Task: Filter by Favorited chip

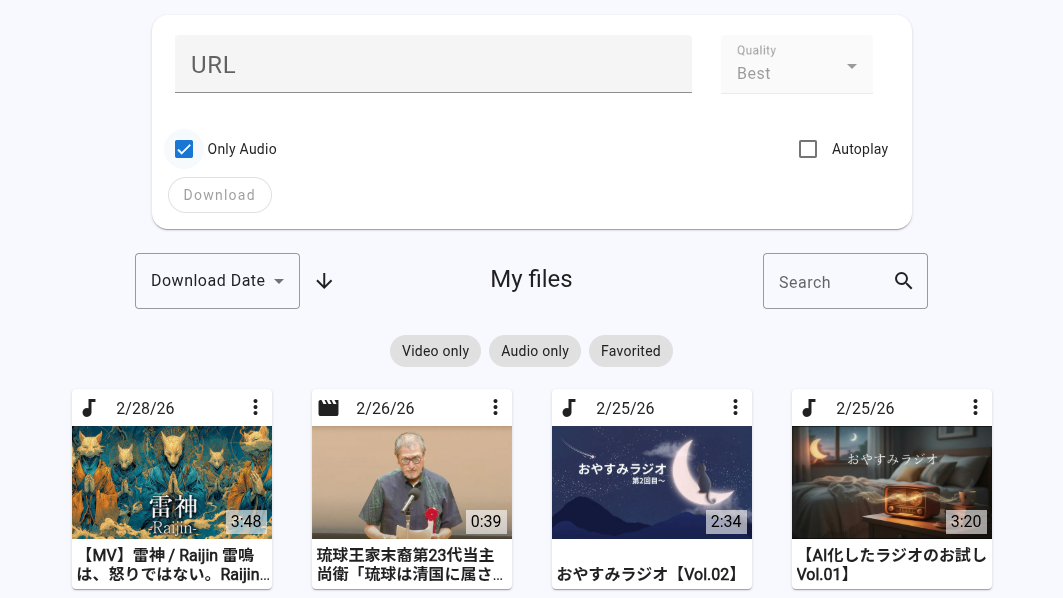Action: coord(630,351)
